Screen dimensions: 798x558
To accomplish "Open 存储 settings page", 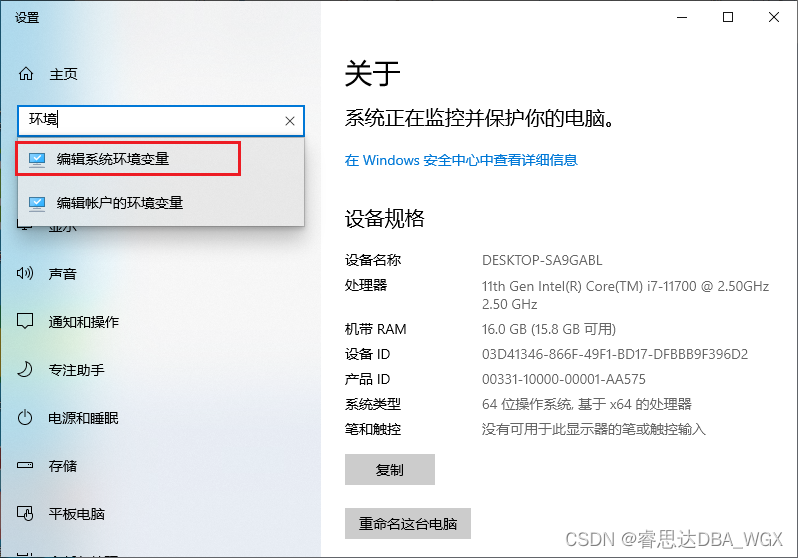I will click(x=63, y=466).
